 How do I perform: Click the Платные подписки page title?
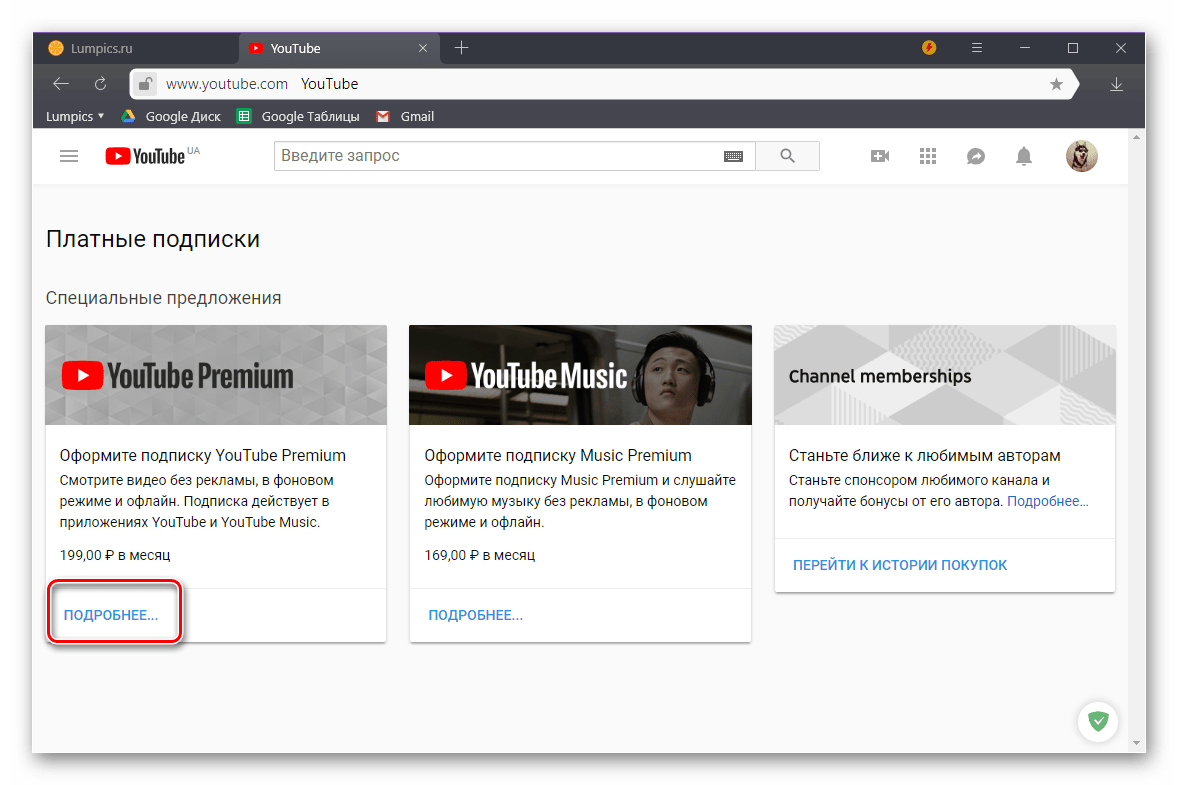[x=153, y=239]
